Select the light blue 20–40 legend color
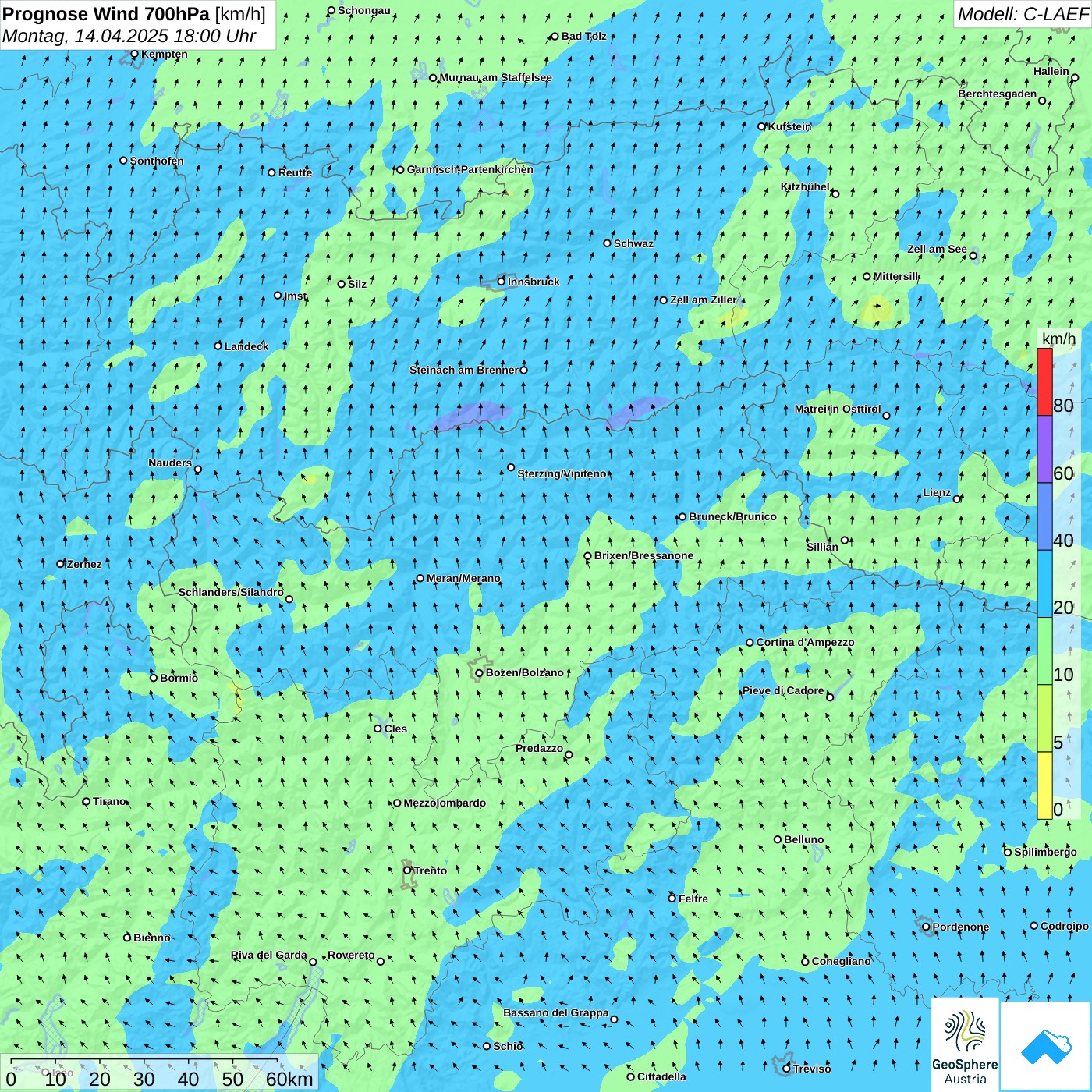The height and width of the screenshot is (1092, 1092). tap(1044, 584)
